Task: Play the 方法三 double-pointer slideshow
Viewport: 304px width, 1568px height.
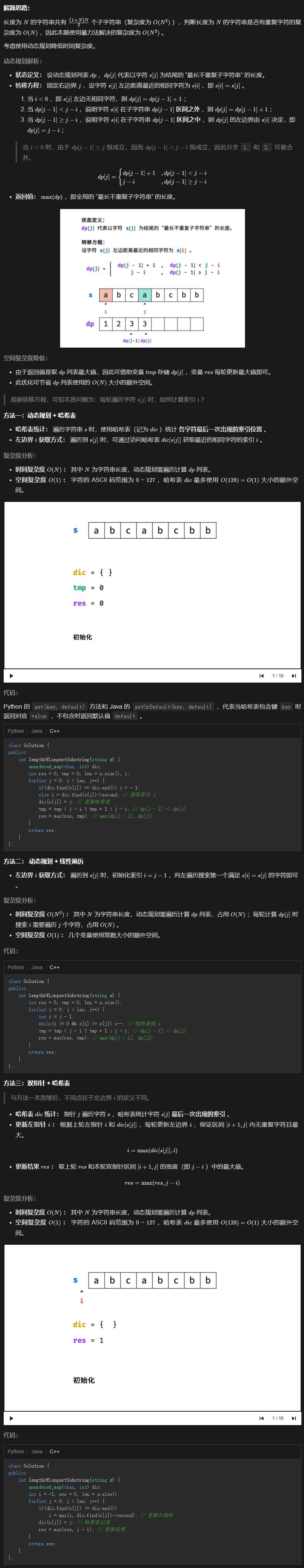Action: pos(11,1418)
